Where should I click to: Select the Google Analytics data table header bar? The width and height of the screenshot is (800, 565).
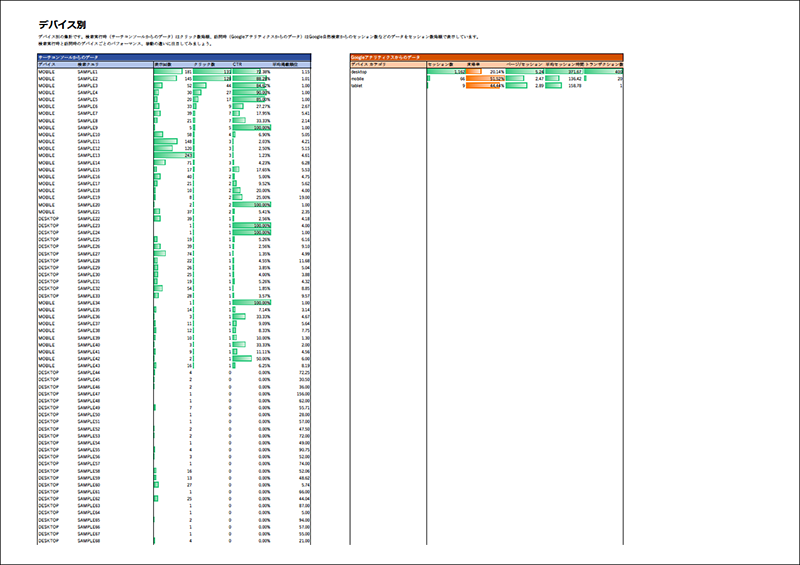(486, 58)
